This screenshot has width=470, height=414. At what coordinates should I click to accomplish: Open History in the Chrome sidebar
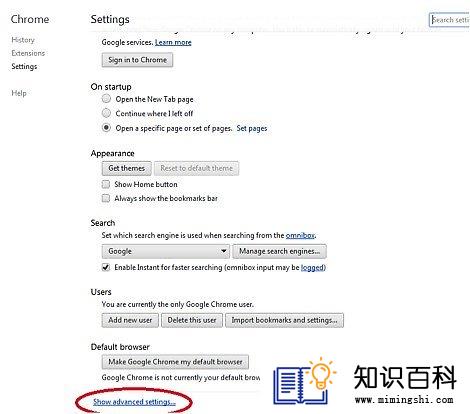[x=23, y=40]
